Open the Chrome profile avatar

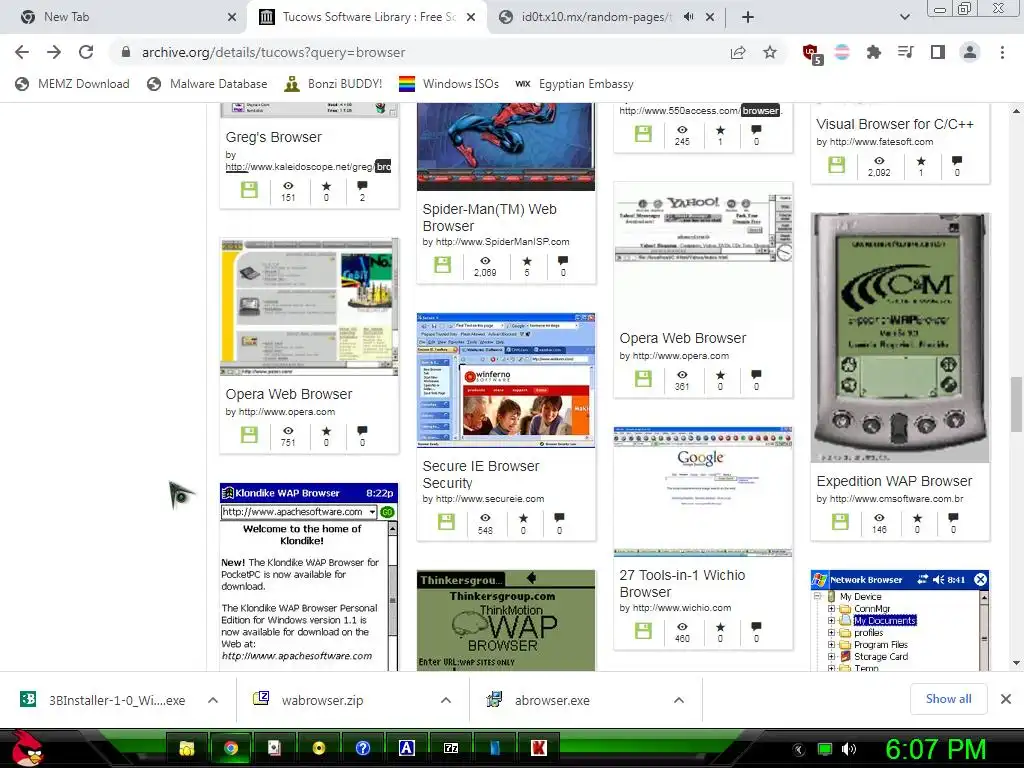[x=970, y=52]
